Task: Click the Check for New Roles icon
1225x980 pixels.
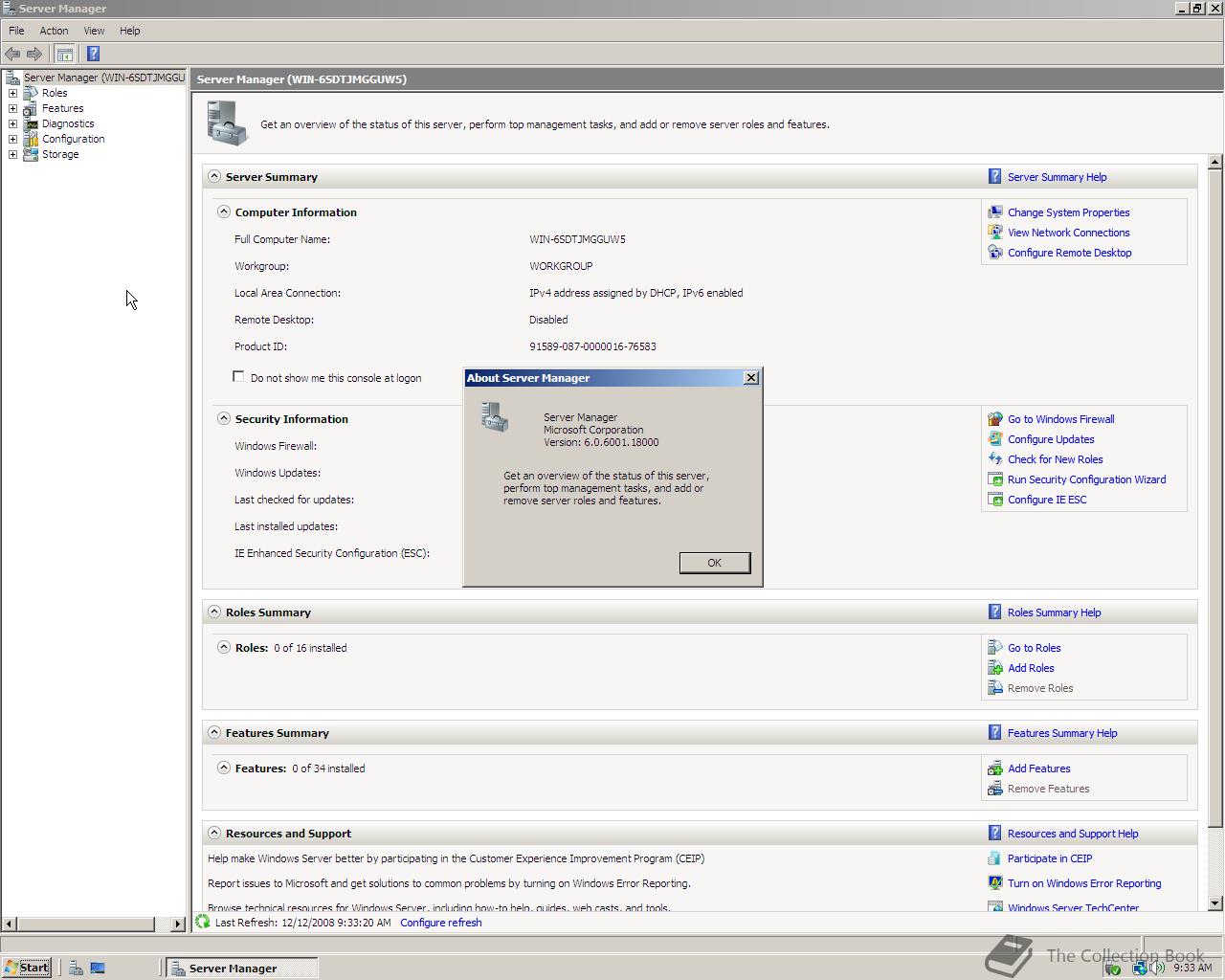Action: 995,459
